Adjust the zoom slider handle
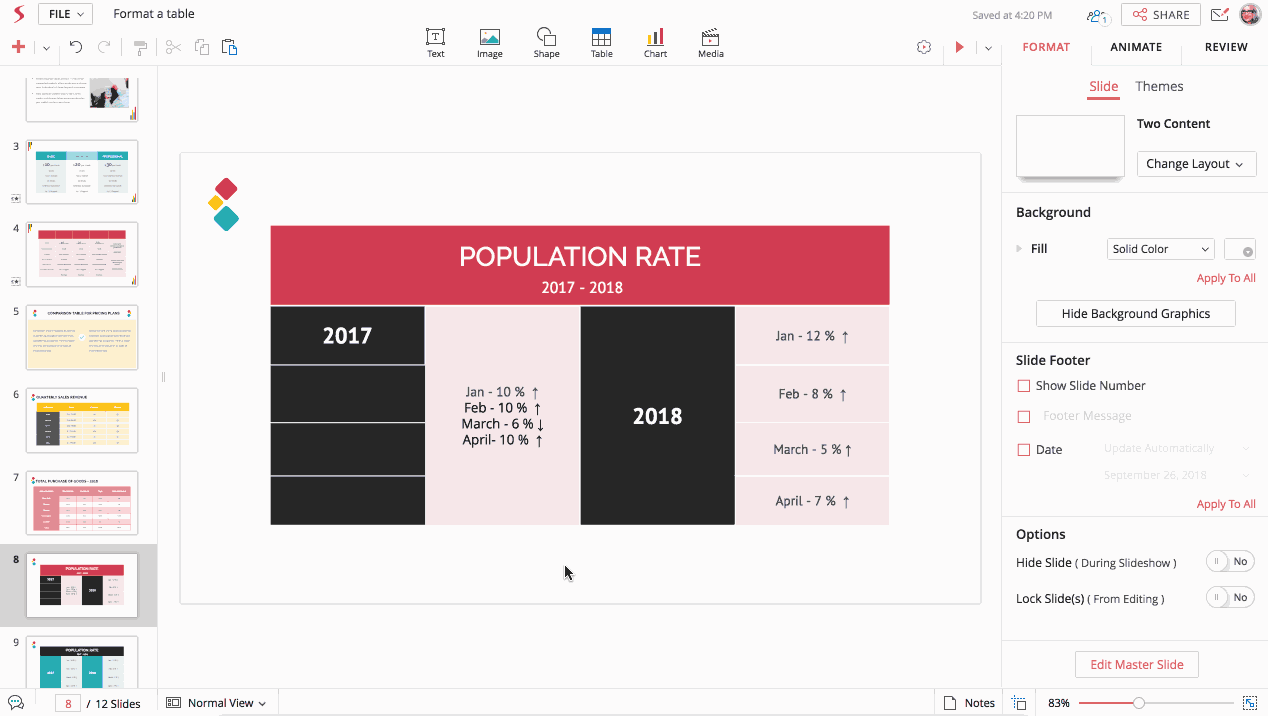The width and height of the screenshot is (1268, 716). [1138, 703]
